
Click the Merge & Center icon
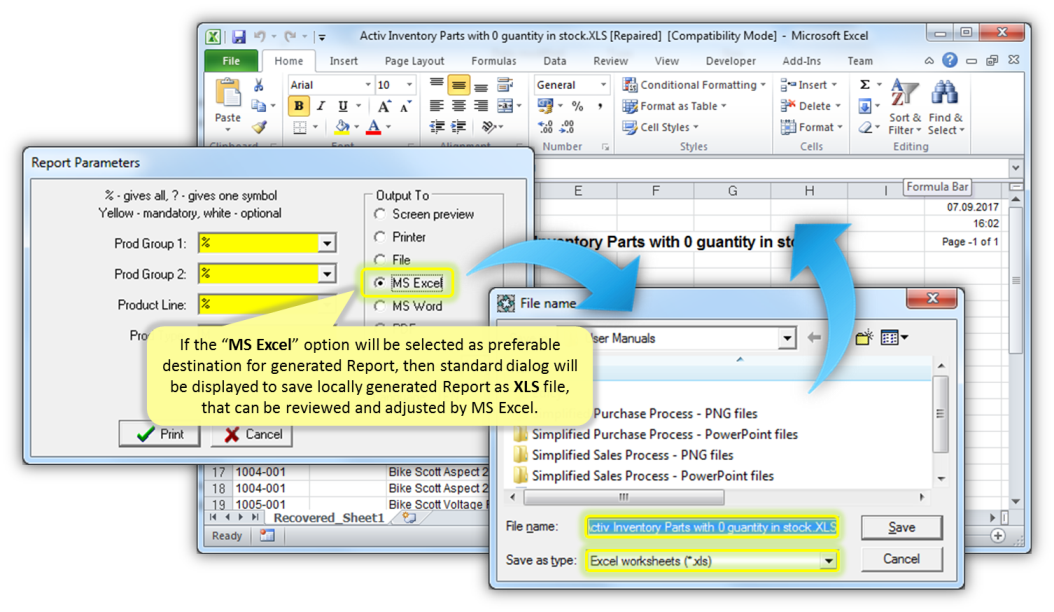click(x=505, y=106)
